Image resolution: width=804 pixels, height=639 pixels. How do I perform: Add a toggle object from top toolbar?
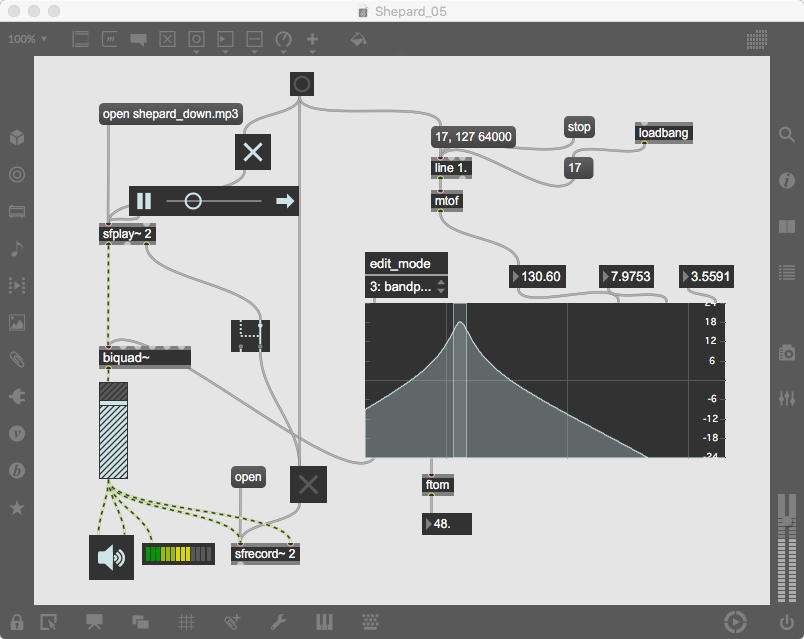168,39
